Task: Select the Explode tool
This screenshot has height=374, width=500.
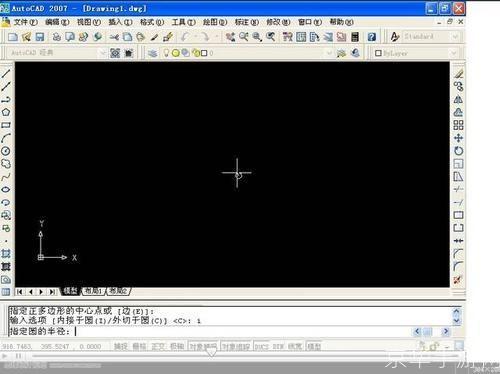Action: click(x=459, y=280)
